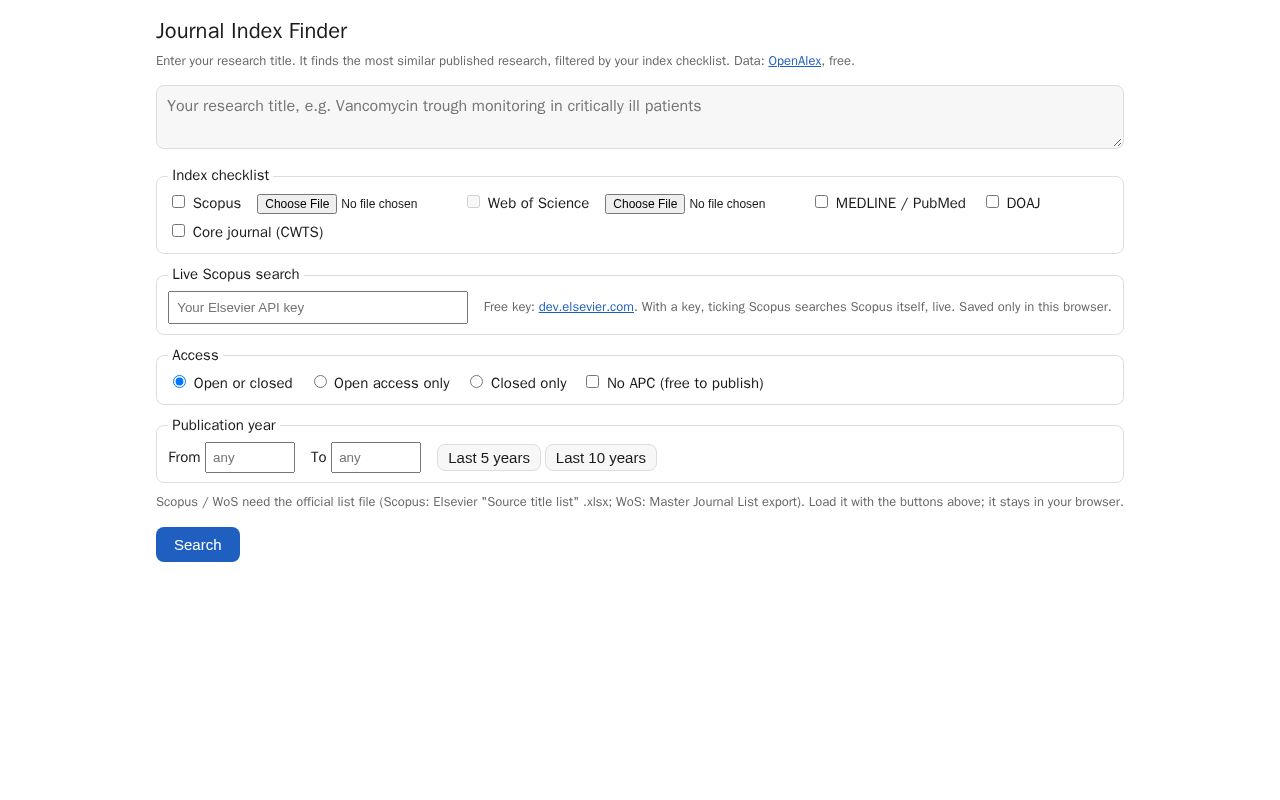Click the From year input
The image size is (1280, 800).
click(250, 458)
